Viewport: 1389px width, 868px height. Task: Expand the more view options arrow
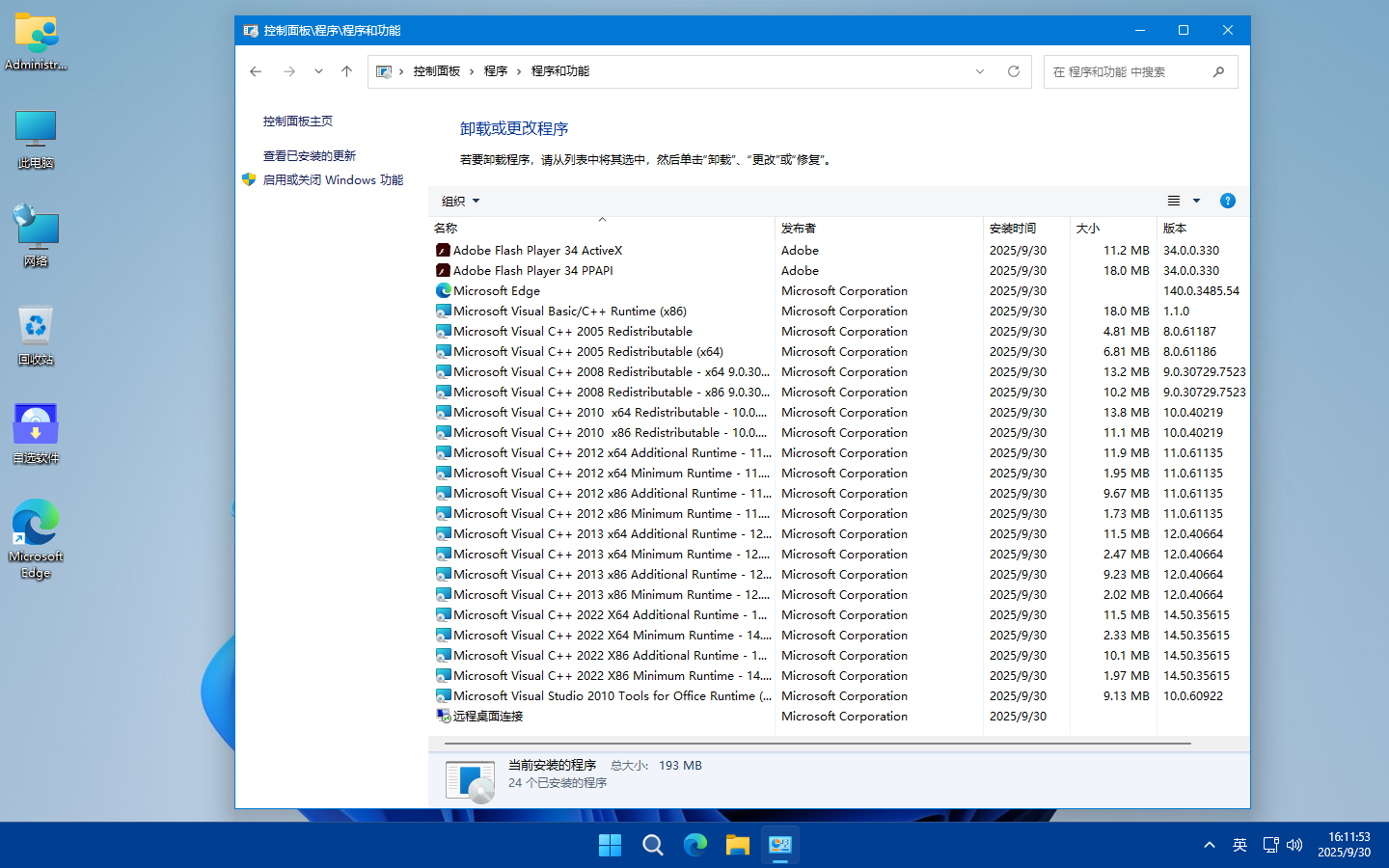[x=1197, y=201]
